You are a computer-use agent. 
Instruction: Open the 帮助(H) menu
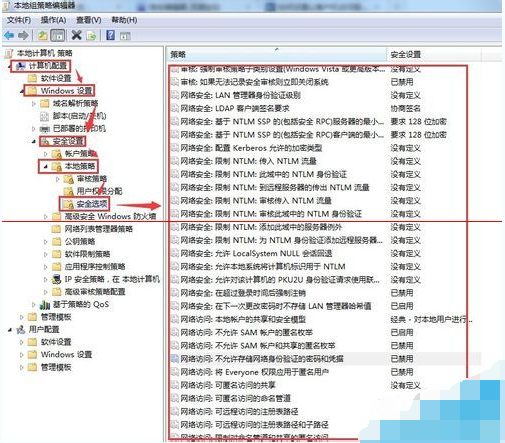coord(124,20)
